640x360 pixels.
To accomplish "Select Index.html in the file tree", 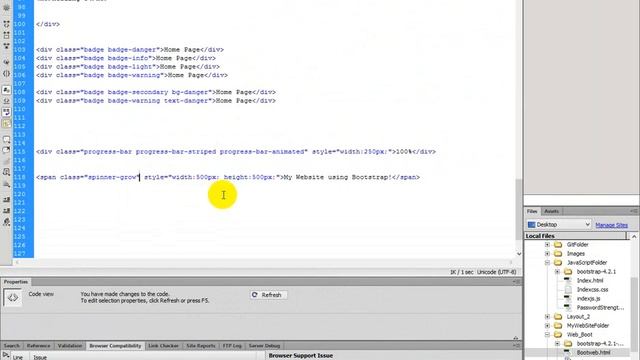I will click(590, 281).
